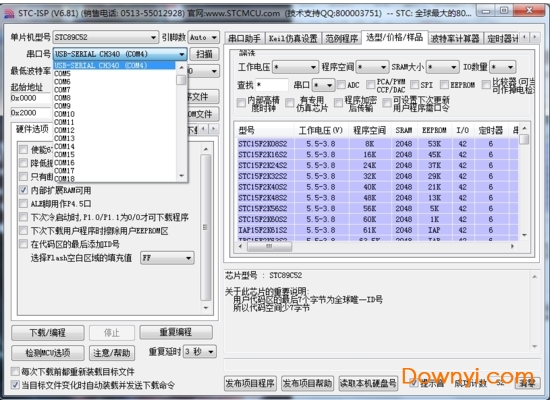Toggle the 内部高精度时钟 checkbox
The width and height of the screenshot is (550, 400).
point(241,103)
